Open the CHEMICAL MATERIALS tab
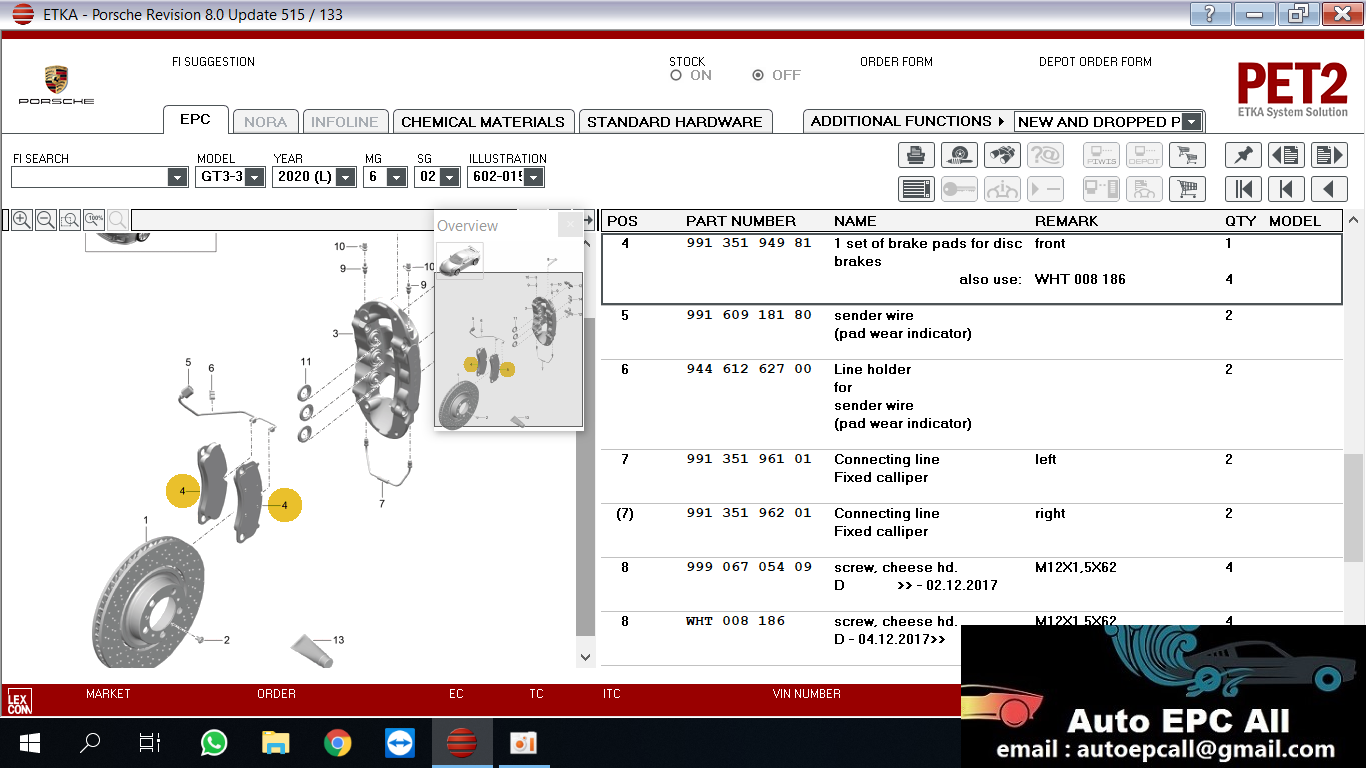 (x=483, y=122)
